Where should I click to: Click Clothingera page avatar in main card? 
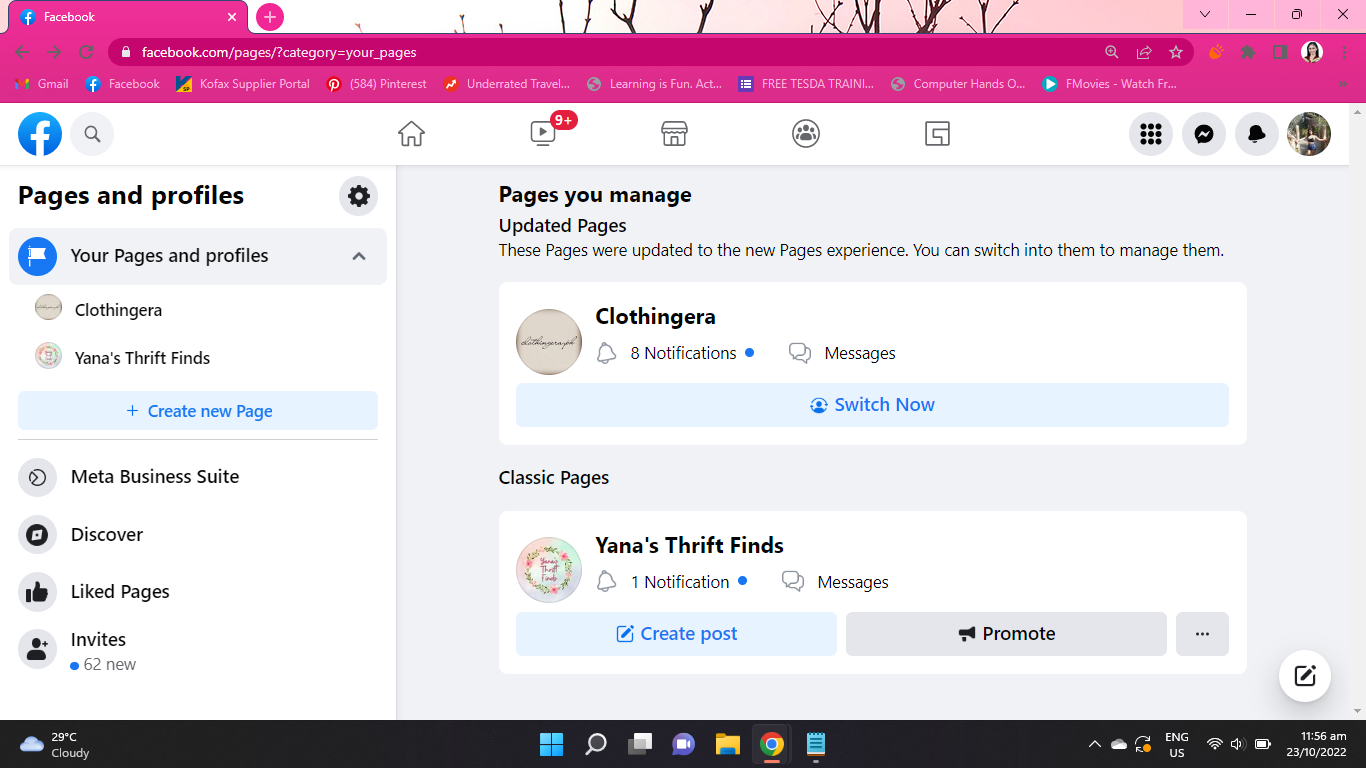tap(549, 342)
